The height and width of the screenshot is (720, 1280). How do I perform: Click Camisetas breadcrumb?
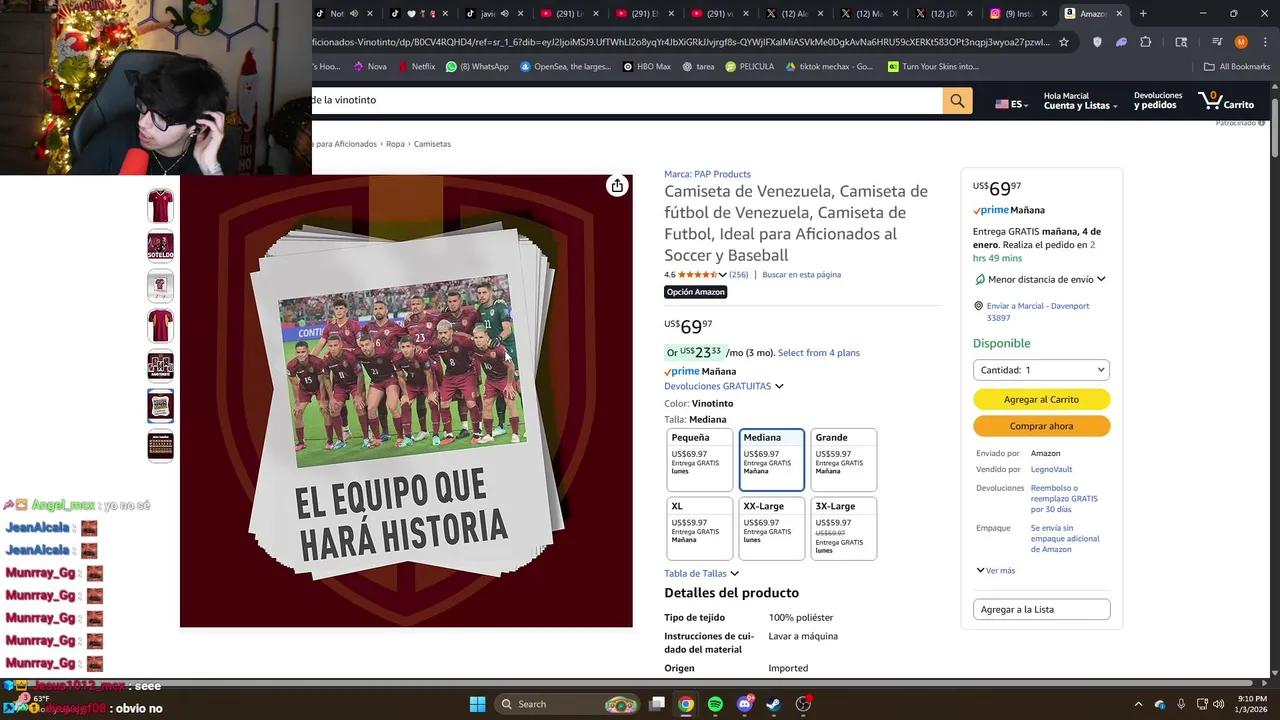pos(432,144)
